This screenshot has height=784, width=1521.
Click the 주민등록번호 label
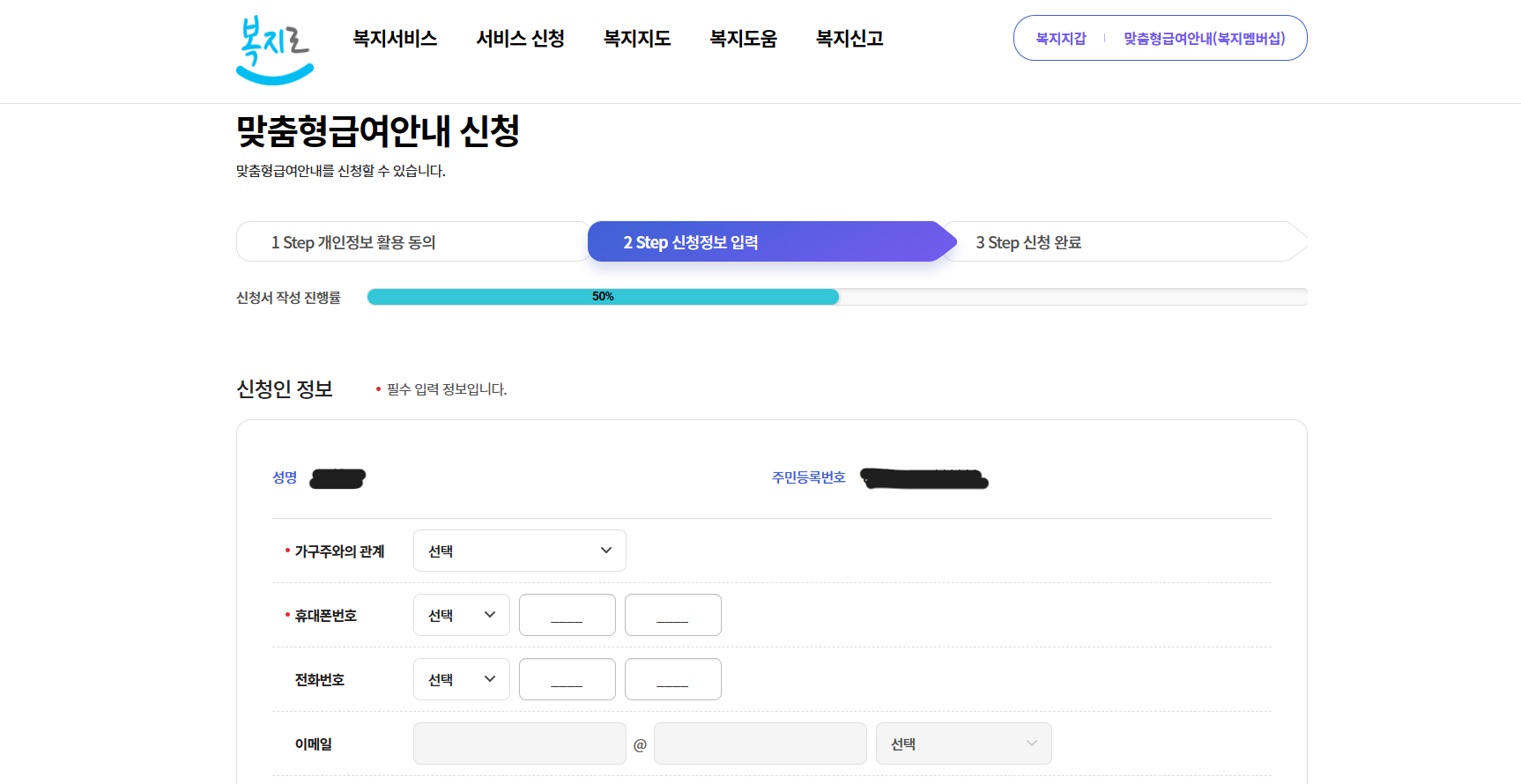809,477
